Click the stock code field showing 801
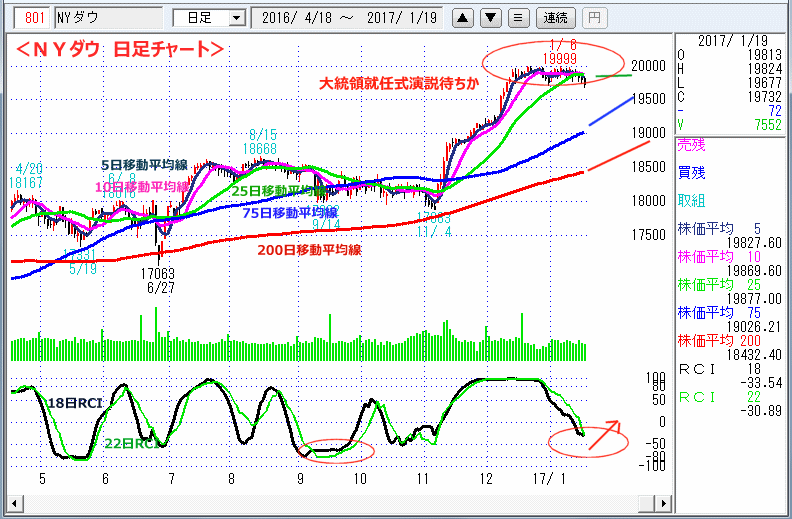The image size is (792, 519). pyautogui.click(x=34, y=18)
